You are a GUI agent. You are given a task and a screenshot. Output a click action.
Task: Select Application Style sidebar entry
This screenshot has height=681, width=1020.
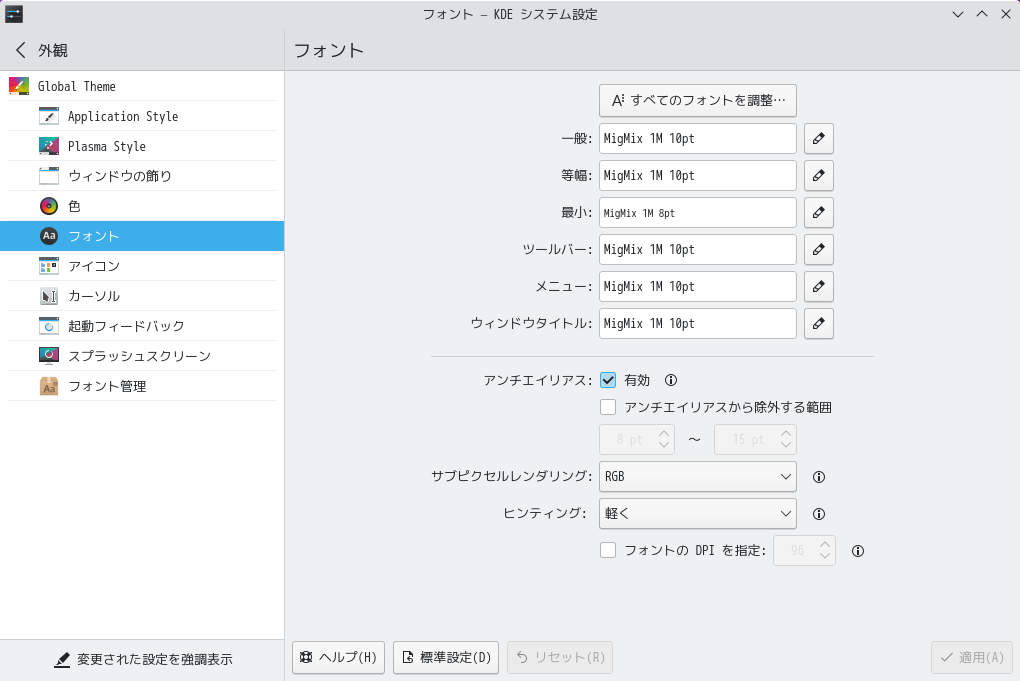pyautogui.click(x=142, y=116)
